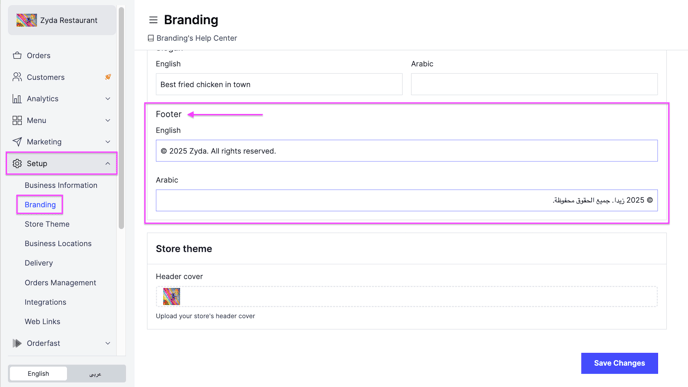Click the Menu grid icon

pyautogui.click(x=17, y=120)
